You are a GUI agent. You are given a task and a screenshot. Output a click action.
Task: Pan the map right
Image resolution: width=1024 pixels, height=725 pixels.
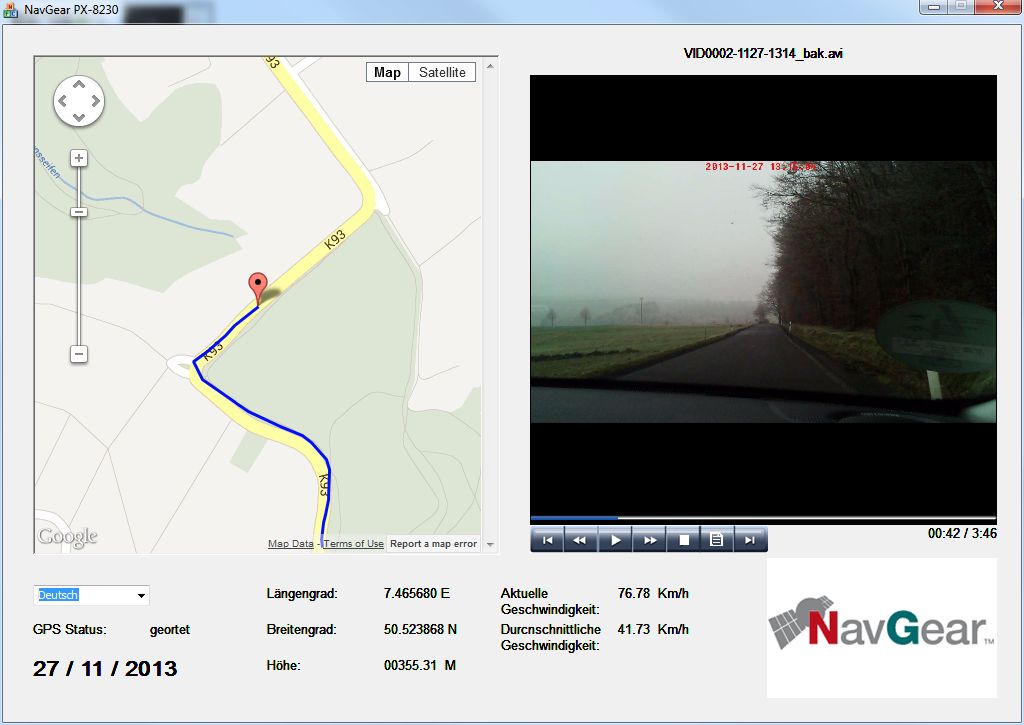95,101
